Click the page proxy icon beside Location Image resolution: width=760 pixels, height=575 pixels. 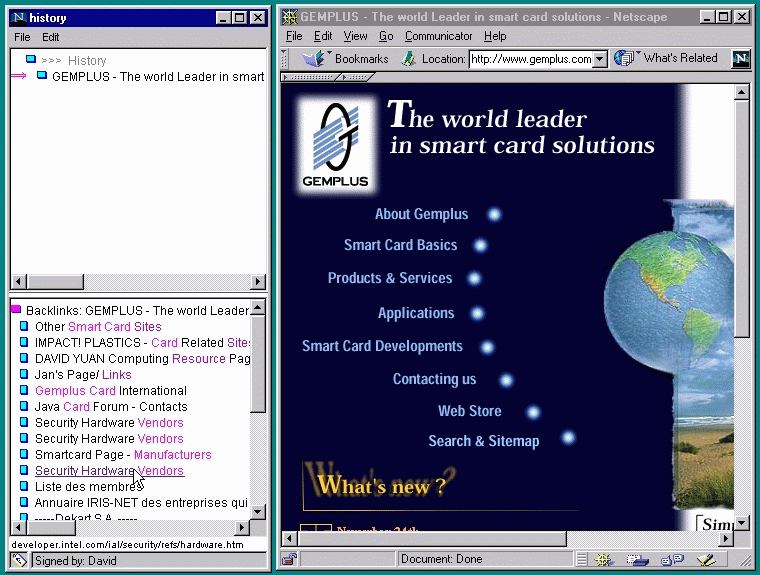click(408, 59)
